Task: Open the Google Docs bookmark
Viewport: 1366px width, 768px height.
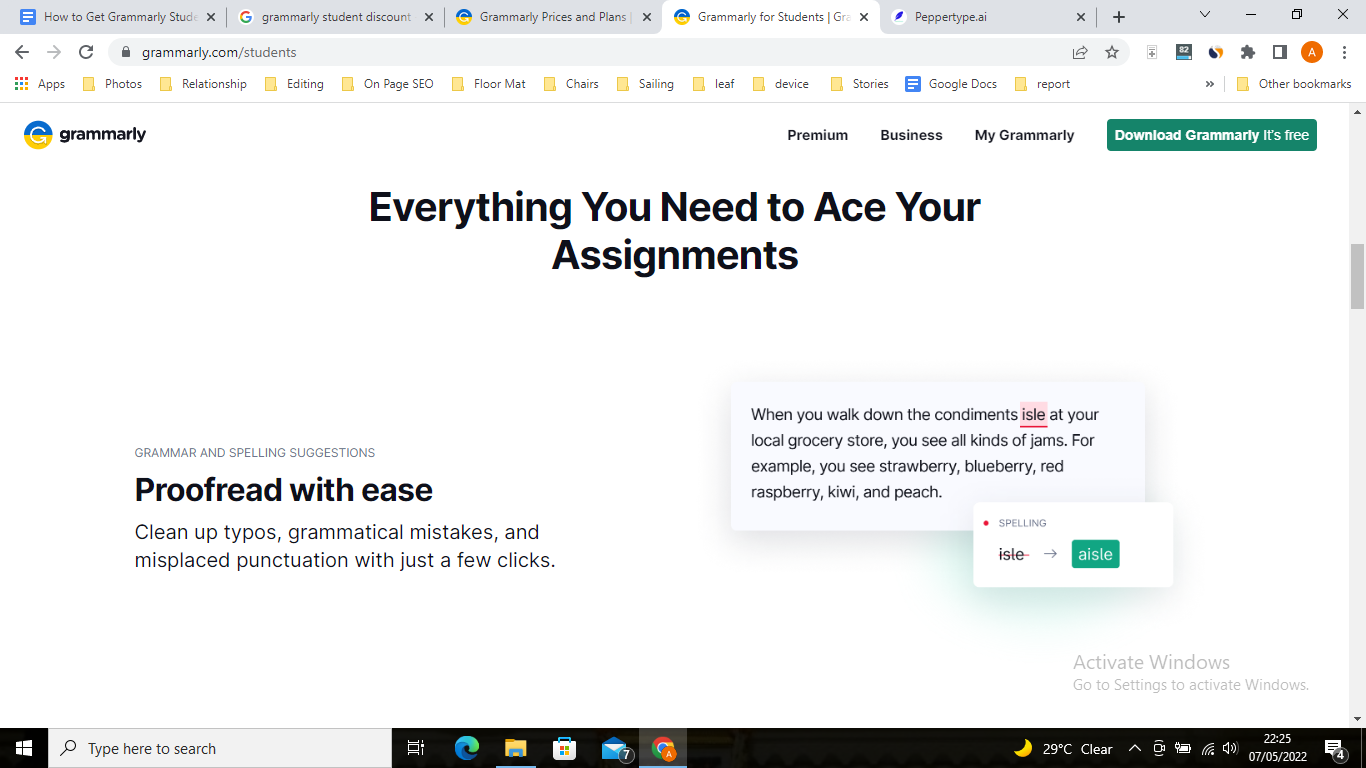Action: (951, 84)
